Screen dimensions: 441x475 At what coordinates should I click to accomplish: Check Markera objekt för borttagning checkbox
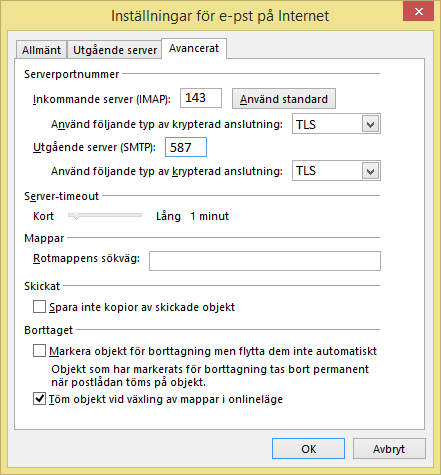point(39,351)
